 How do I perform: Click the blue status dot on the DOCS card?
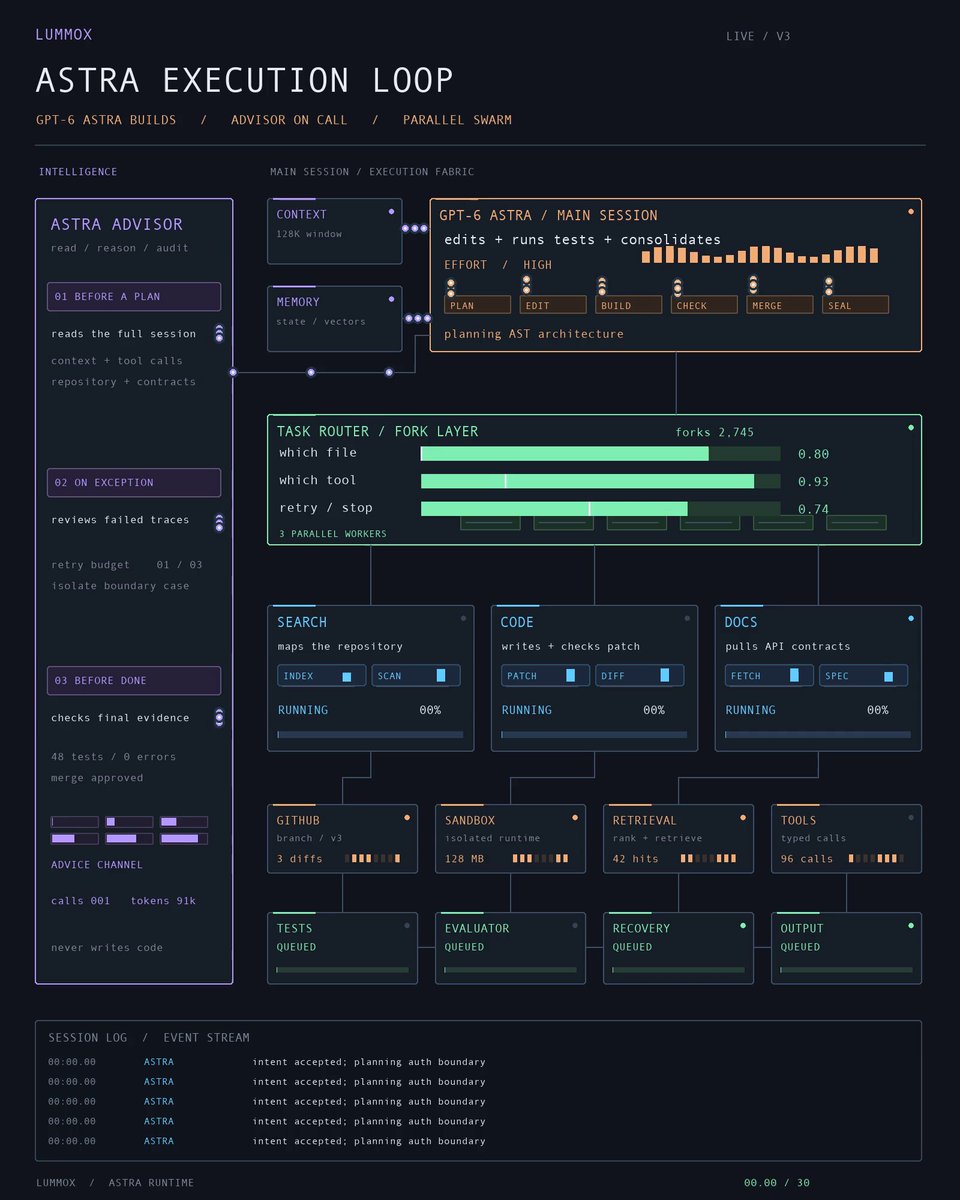910,619
